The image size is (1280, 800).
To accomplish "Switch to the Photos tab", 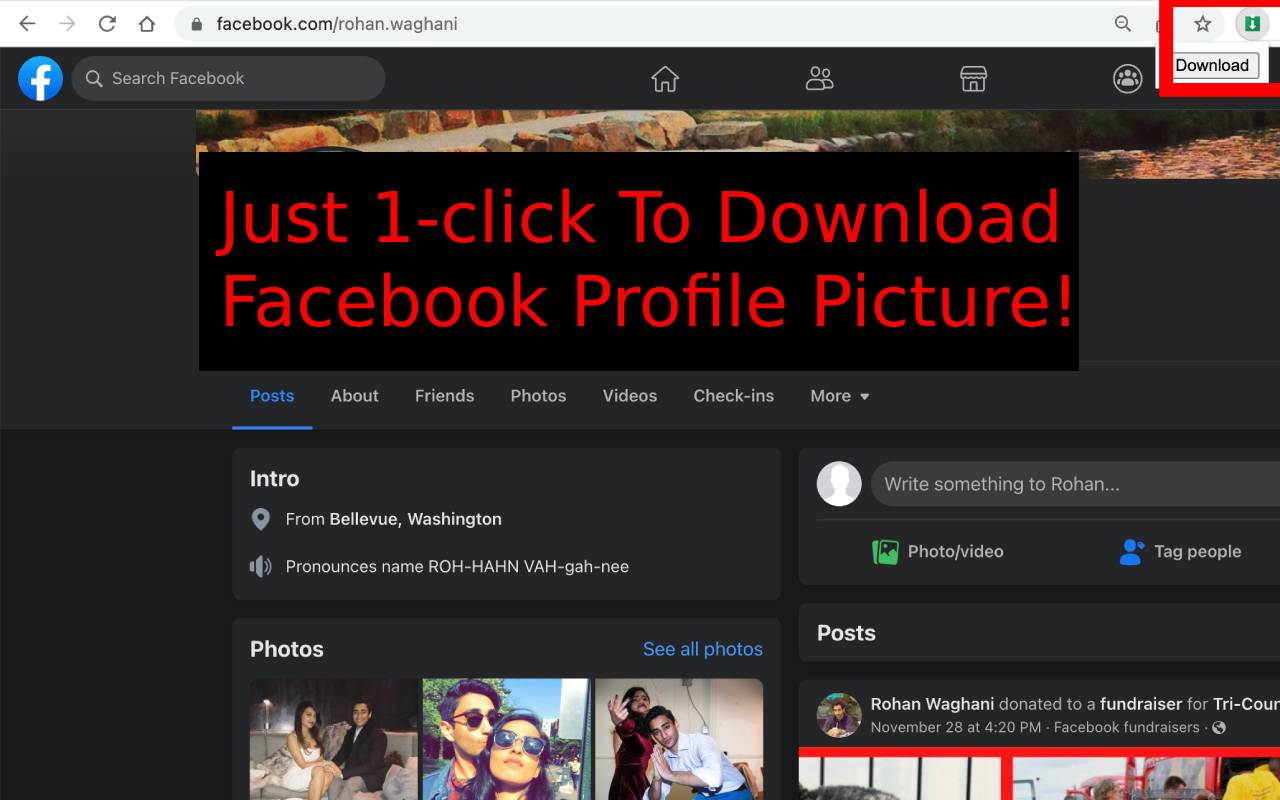I will [538, 396].
